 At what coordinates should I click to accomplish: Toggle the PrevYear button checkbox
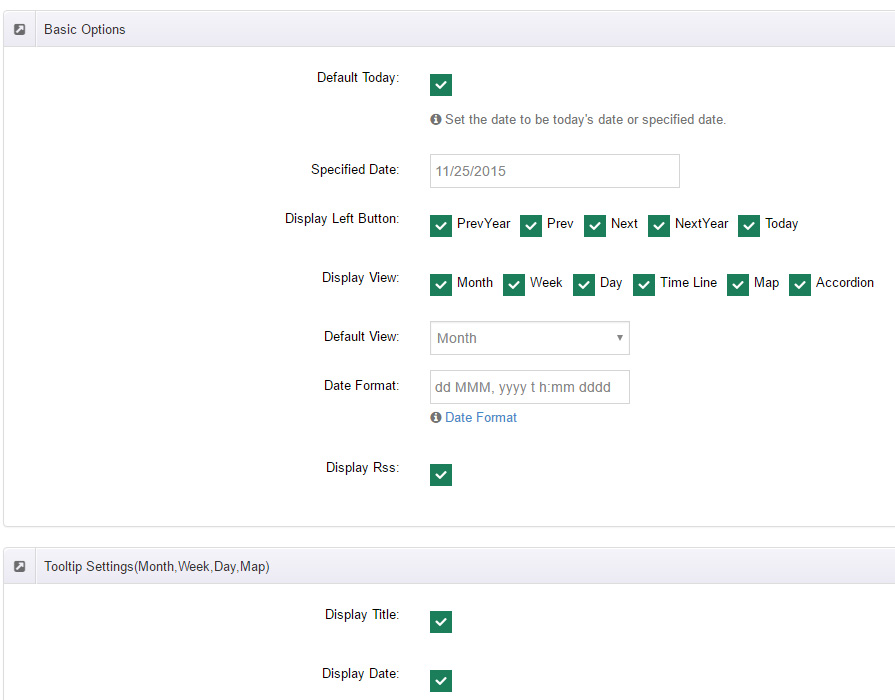tap(441, 226)
